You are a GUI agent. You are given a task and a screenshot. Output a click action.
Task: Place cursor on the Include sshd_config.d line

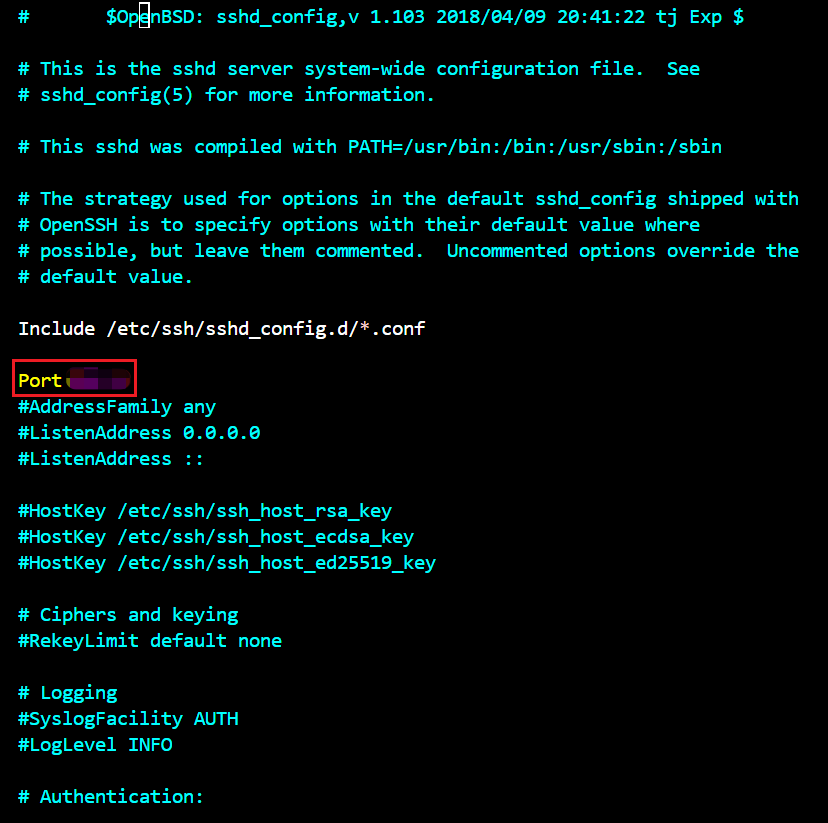coord(222,329)
